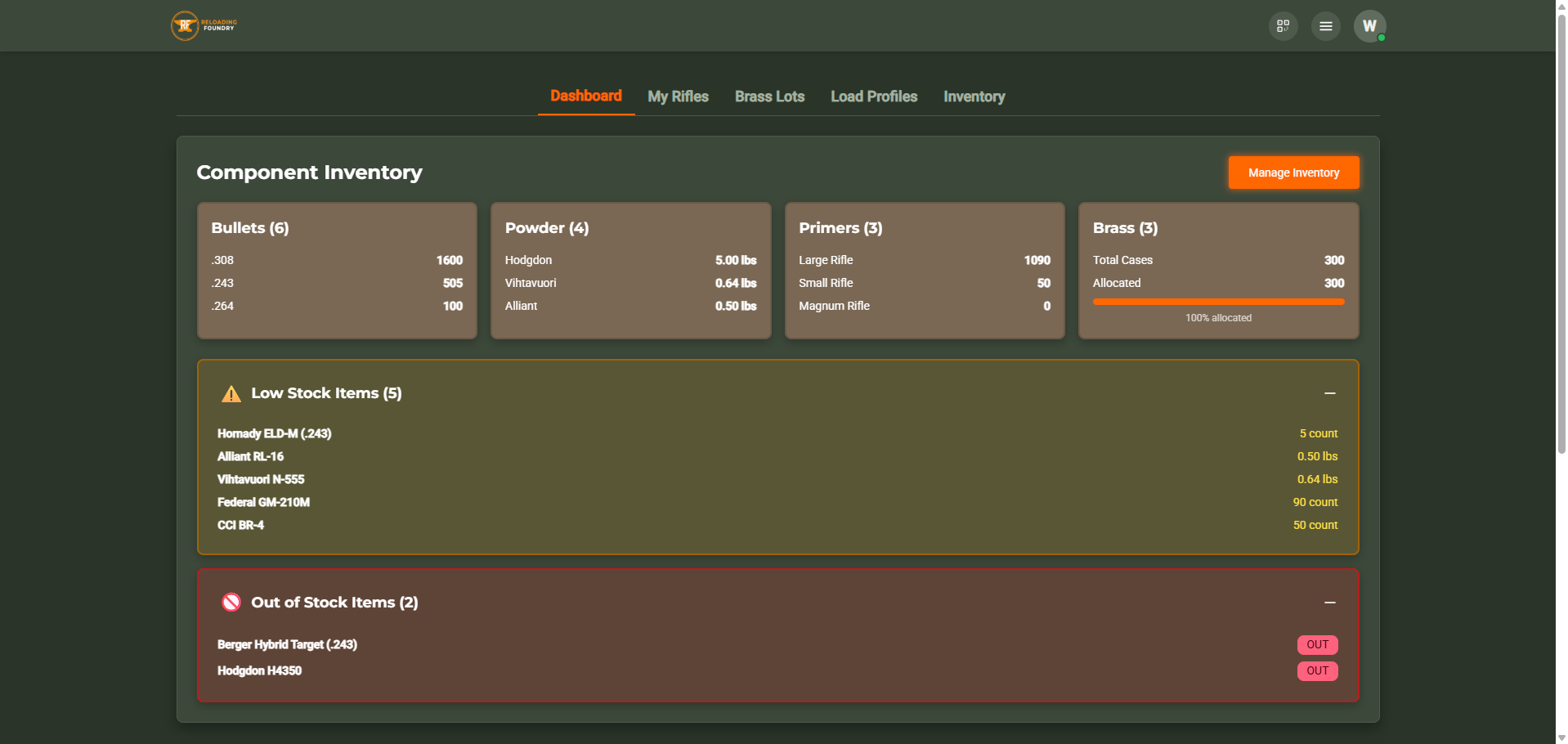Open the hamburger menu icon
Screen dimensions: 1568x744
tap(1325, 26)
